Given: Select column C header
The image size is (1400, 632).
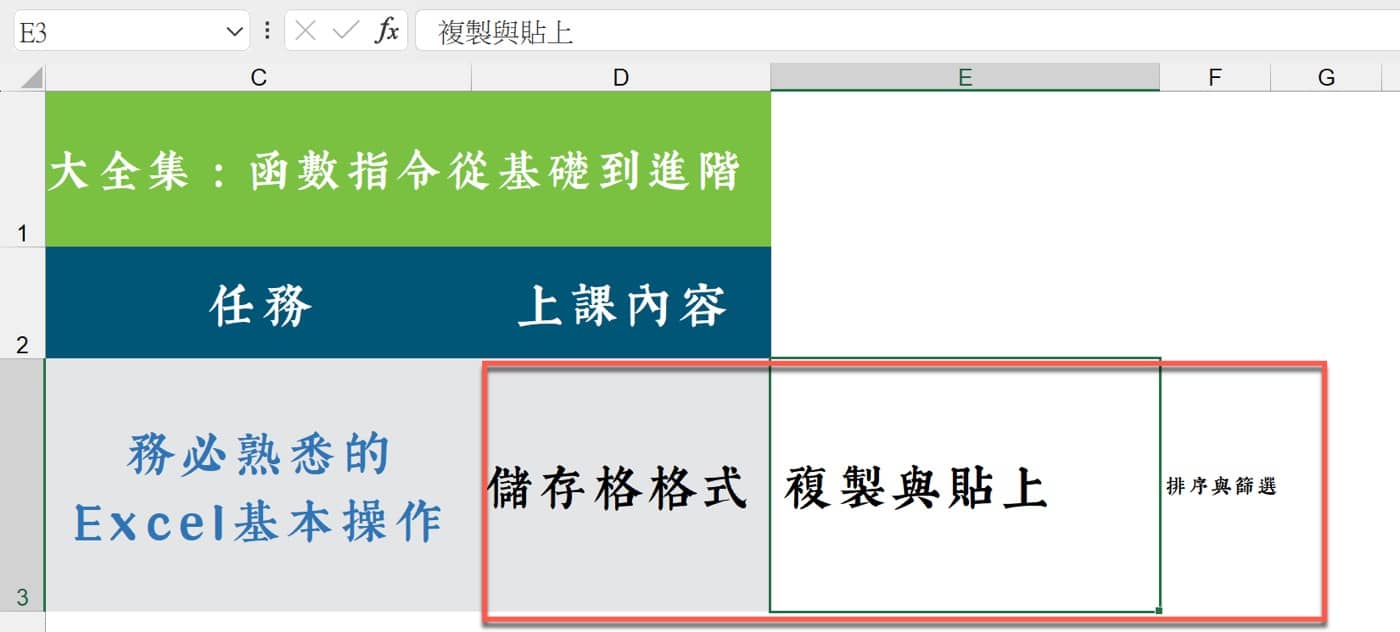Looking at the screenshot, I should (259, 77).
